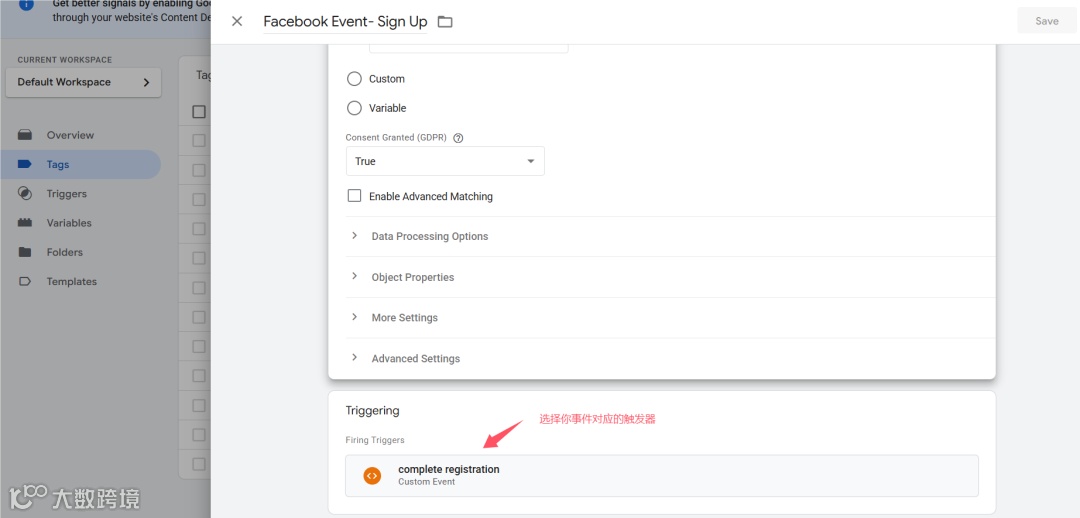Click the Custom Event label text
The width and height of the screenshot is (1080, 518).
tap(426, 482)
